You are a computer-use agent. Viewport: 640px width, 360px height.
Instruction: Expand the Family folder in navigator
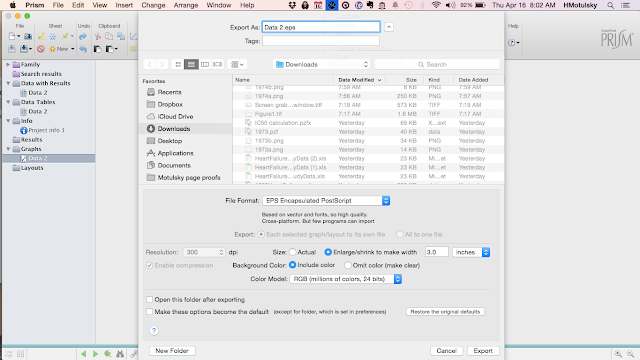point(8,64)
